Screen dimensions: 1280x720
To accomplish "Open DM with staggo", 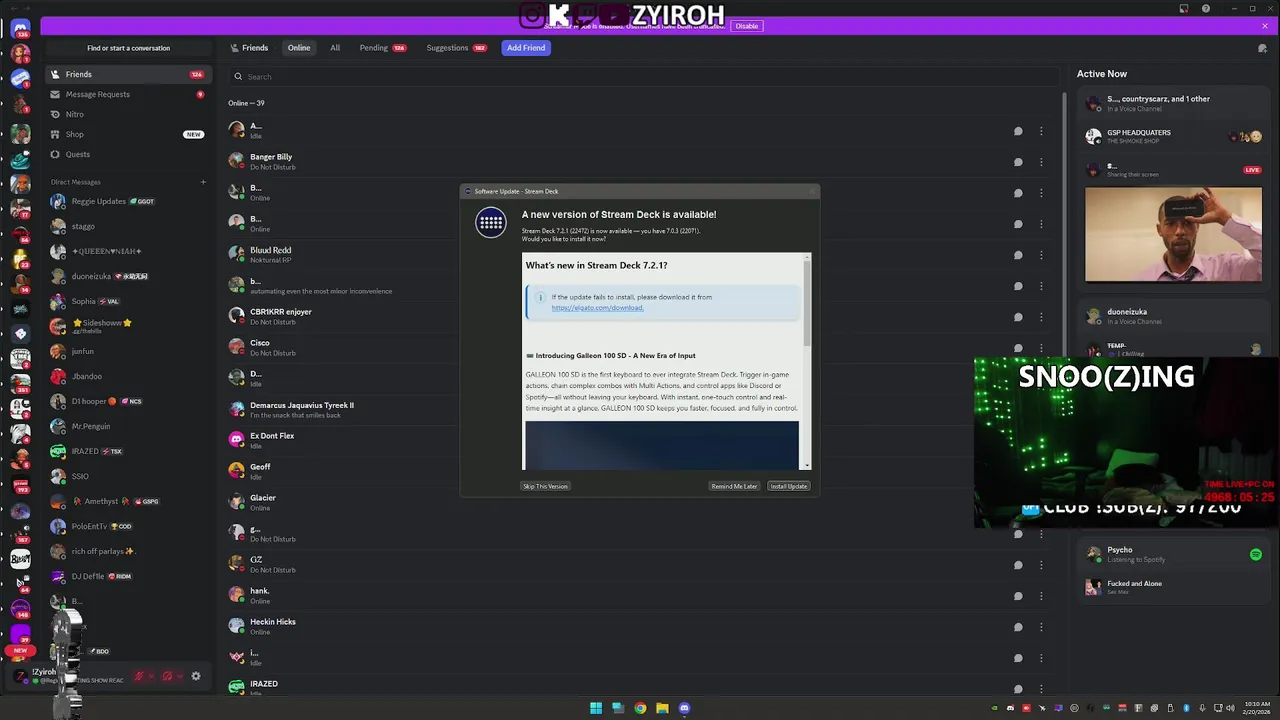I will click(128, 226).
